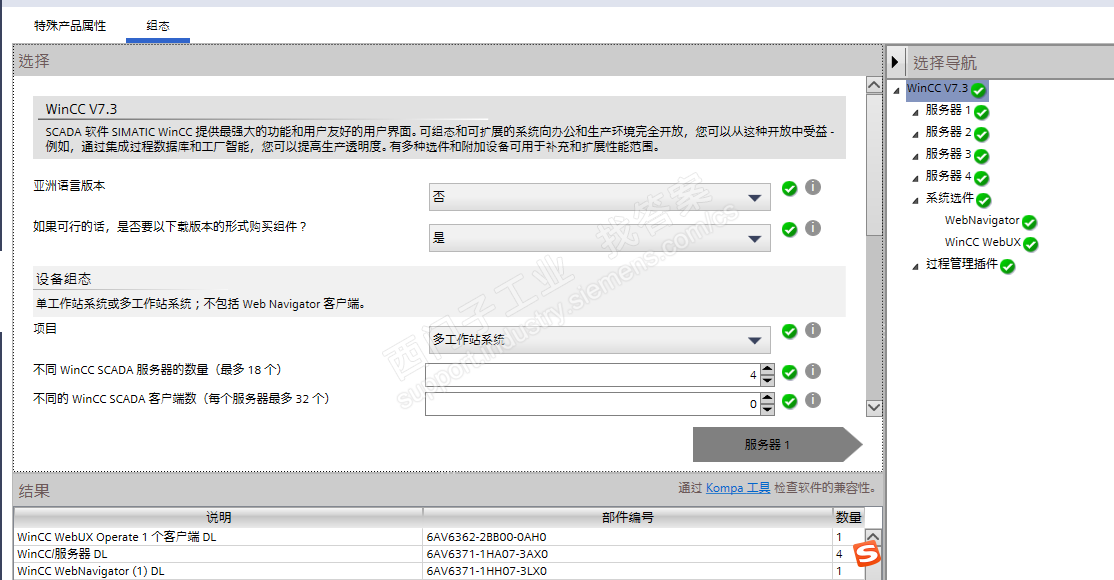Switch to the 特殊产品属性 tab
This screenshot has width=1114, height=580.
[70, 26]
